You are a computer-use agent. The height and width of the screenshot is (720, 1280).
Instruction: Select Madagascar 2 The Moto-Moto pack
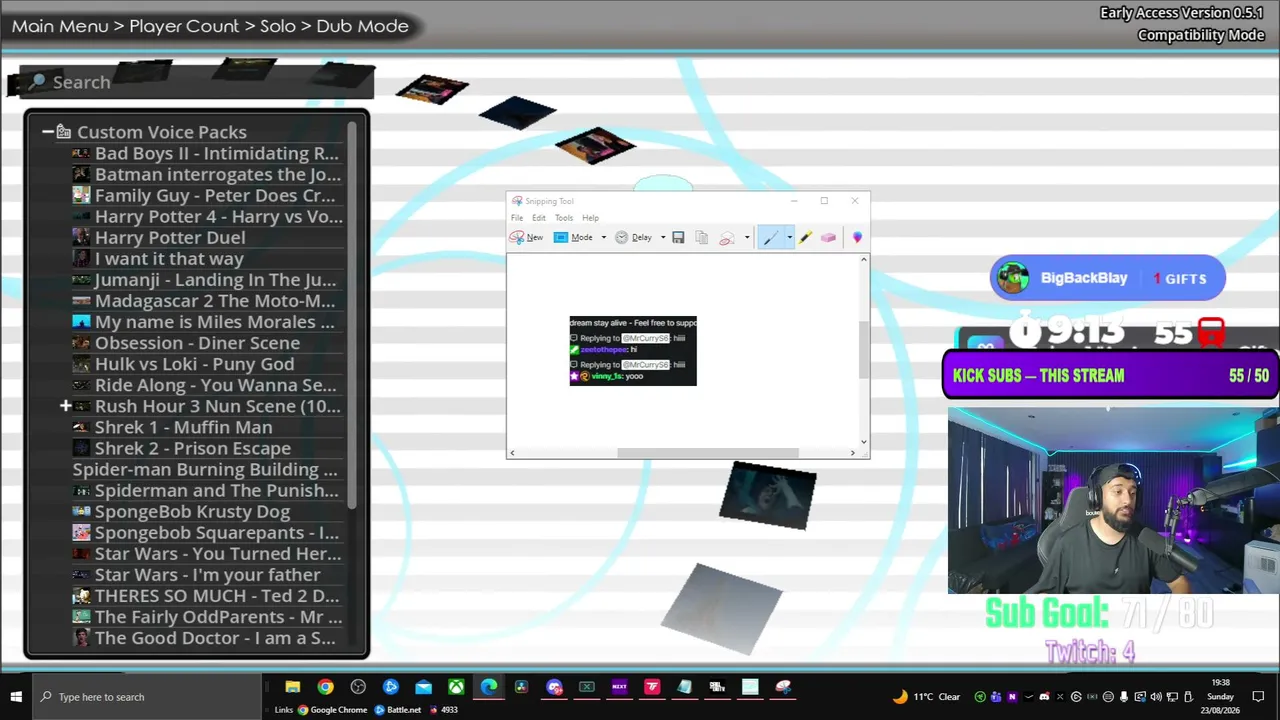point(206,301)
